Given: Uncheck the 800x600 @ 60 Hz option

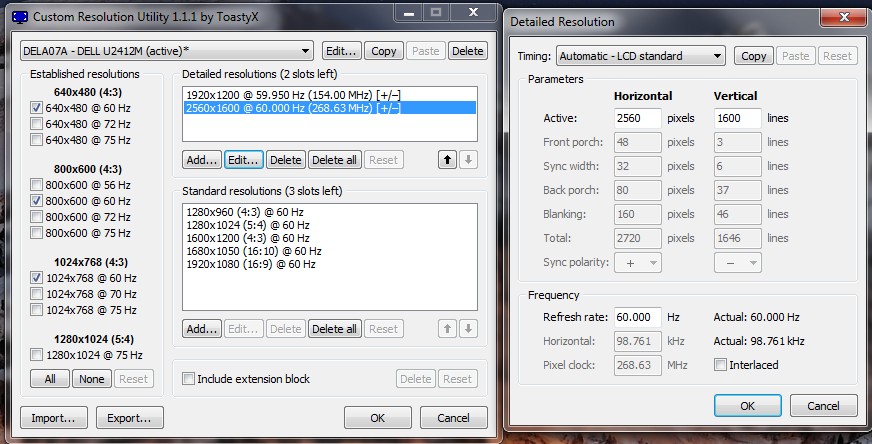Looking at the screenshot, I should [x=38, y=201].
